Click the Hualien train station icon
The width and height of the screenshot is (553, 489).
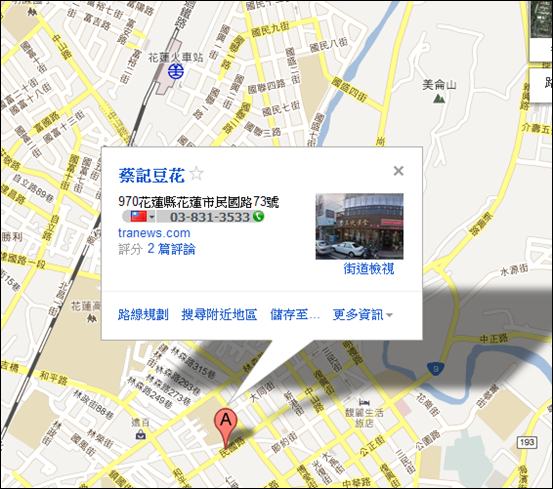(x=176, y=71)
